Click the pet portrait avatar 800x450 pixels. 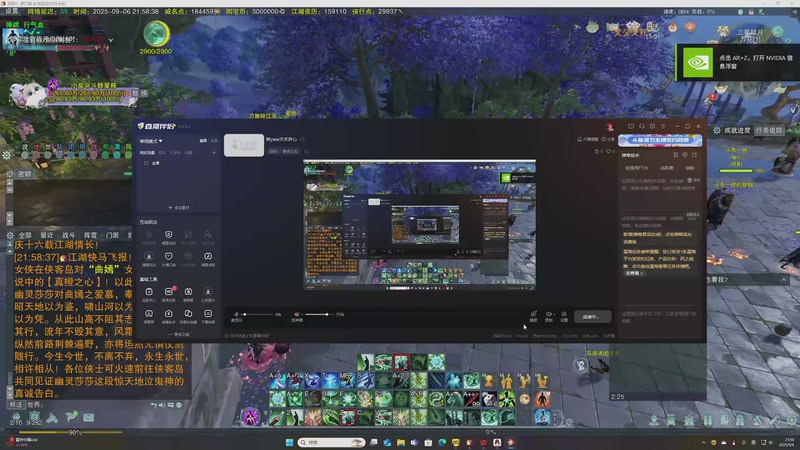26,95
